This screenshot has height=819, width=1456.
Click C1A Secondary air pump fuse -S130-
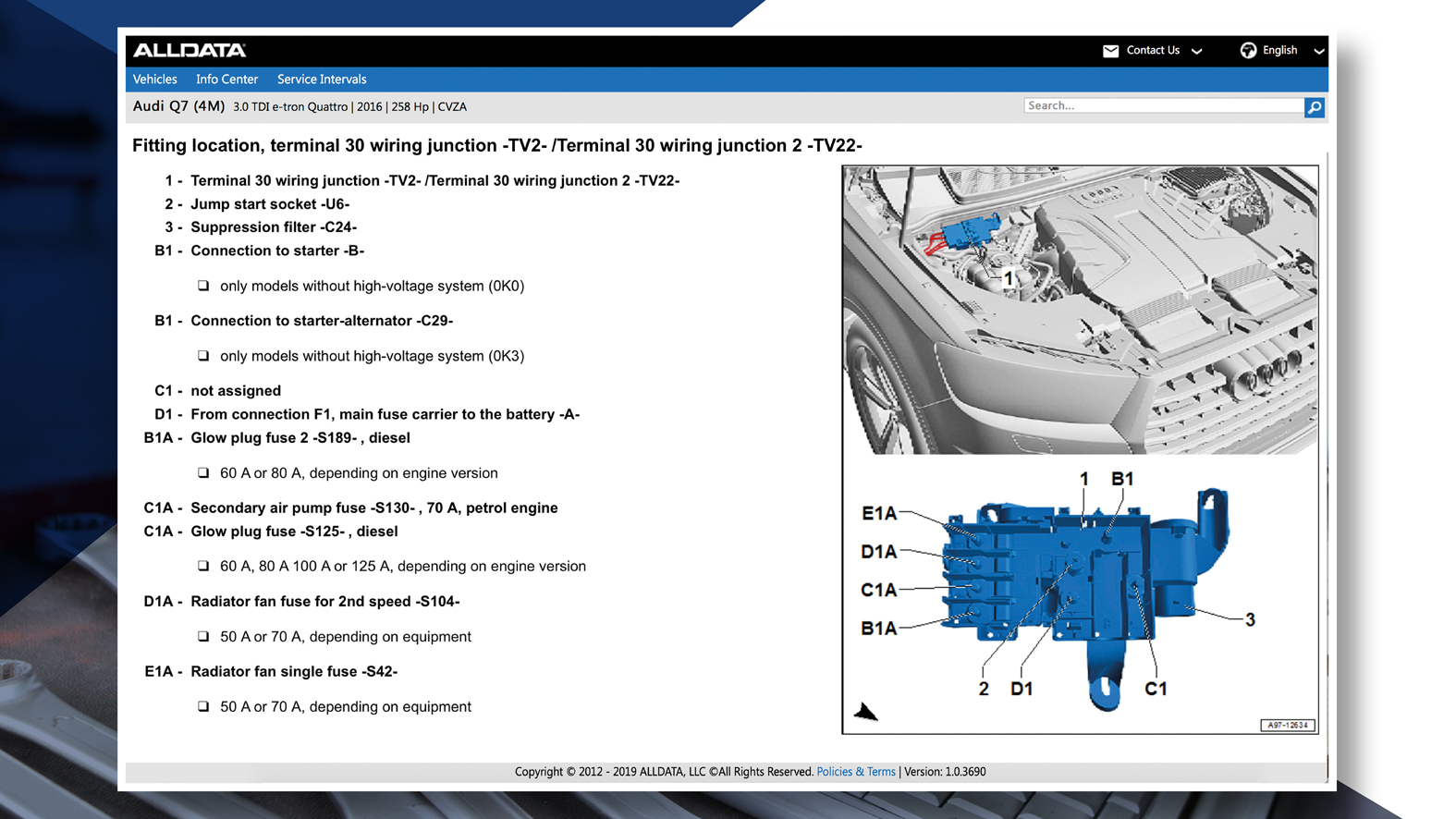click(351, 507)
